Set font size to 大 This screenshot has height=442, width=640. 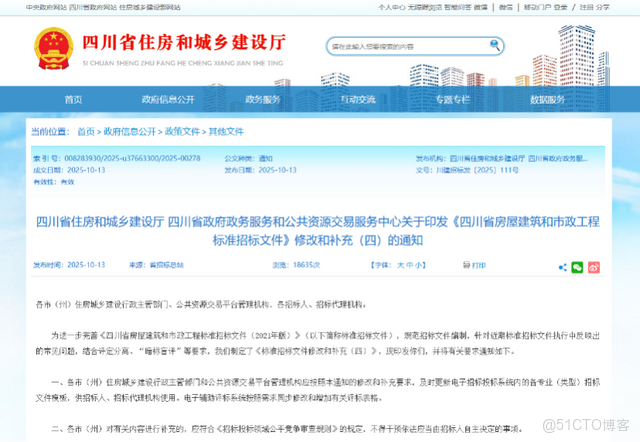pyautogui.click(x=400, y=265)
